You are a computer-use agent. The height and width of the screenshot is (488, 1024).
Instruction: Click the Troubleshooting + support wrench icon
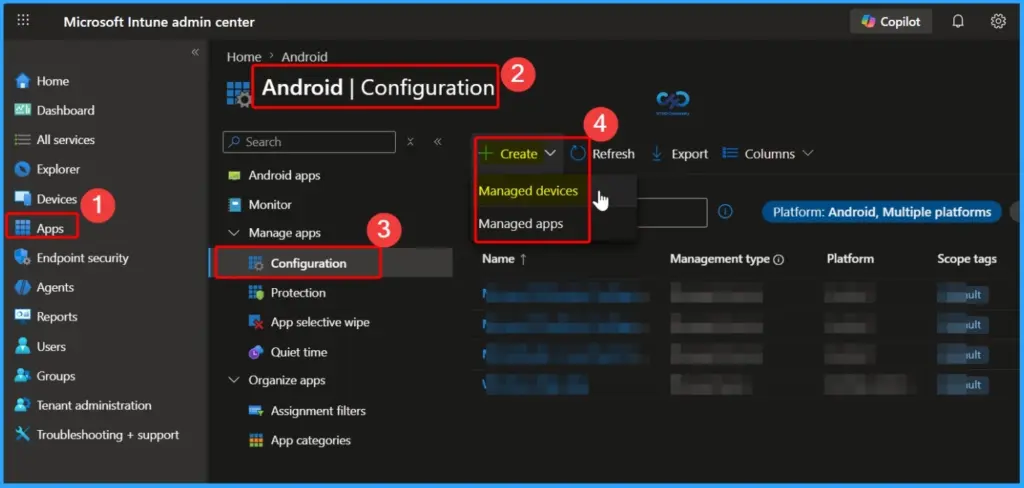tap(23, 434)
